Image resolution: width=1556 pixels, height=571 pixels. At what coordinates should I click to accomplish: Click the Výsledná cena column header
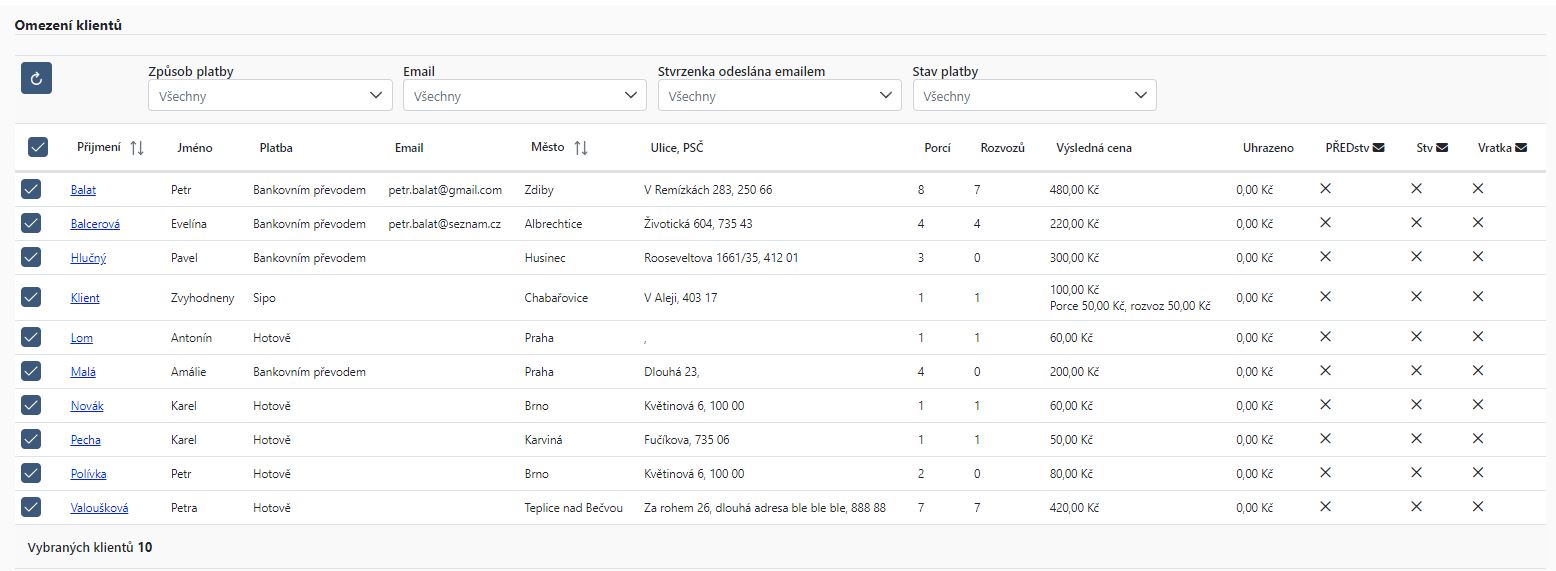tap(1094, 148)
